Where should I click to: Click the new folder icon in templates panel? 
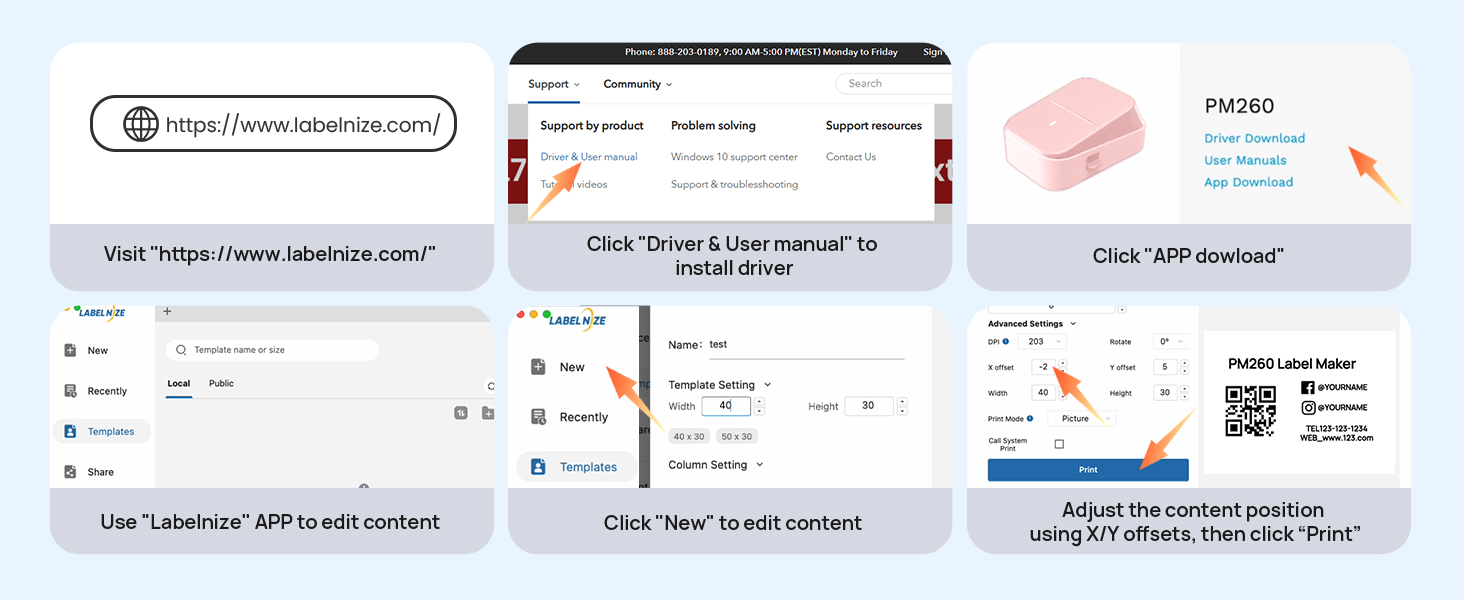tap(487, 412)
